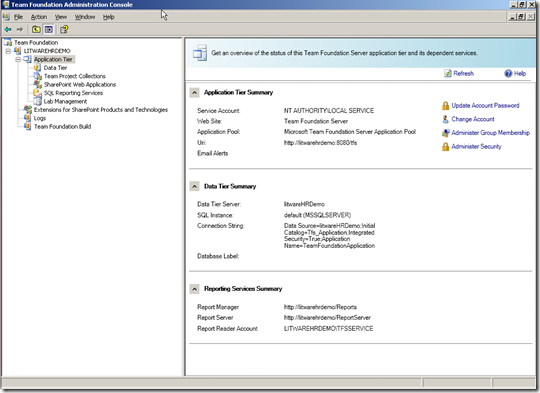Minimize the inner MDI child window
The width and height of the screenshot is (540, 393).
click(x=513, y=17)
